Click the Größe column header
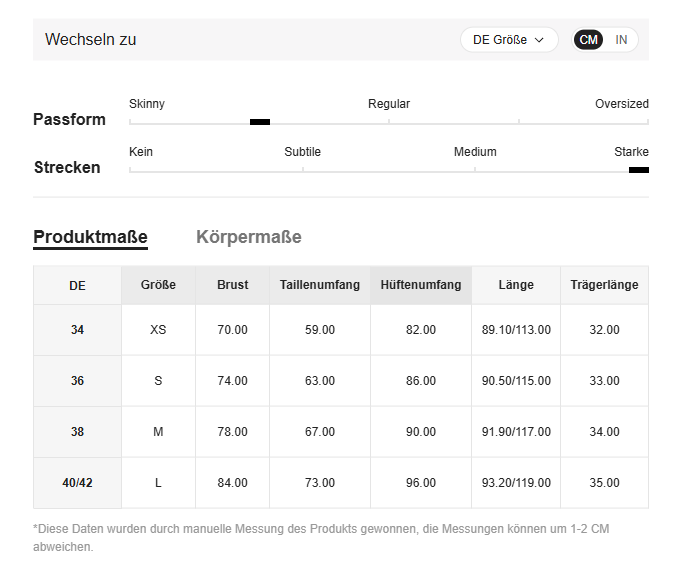Viewport: 688px width, 578px height. [x=158, y=285]
